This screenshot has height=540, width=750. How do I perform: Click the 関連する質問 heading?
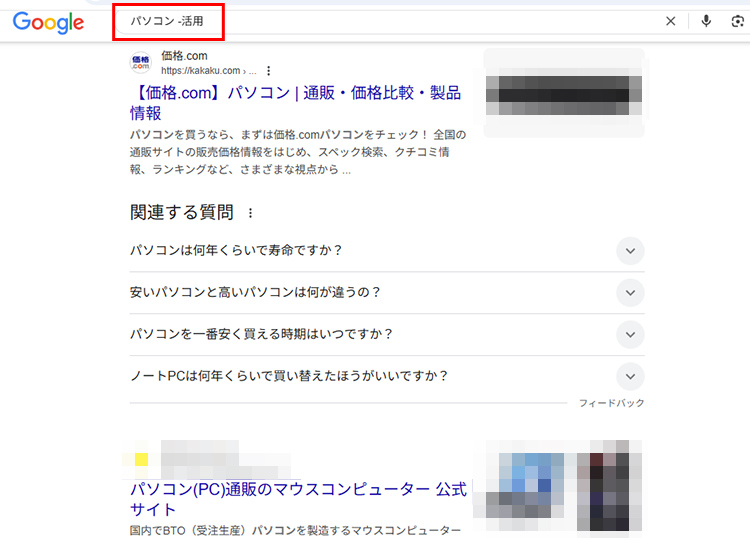[182, 212]
